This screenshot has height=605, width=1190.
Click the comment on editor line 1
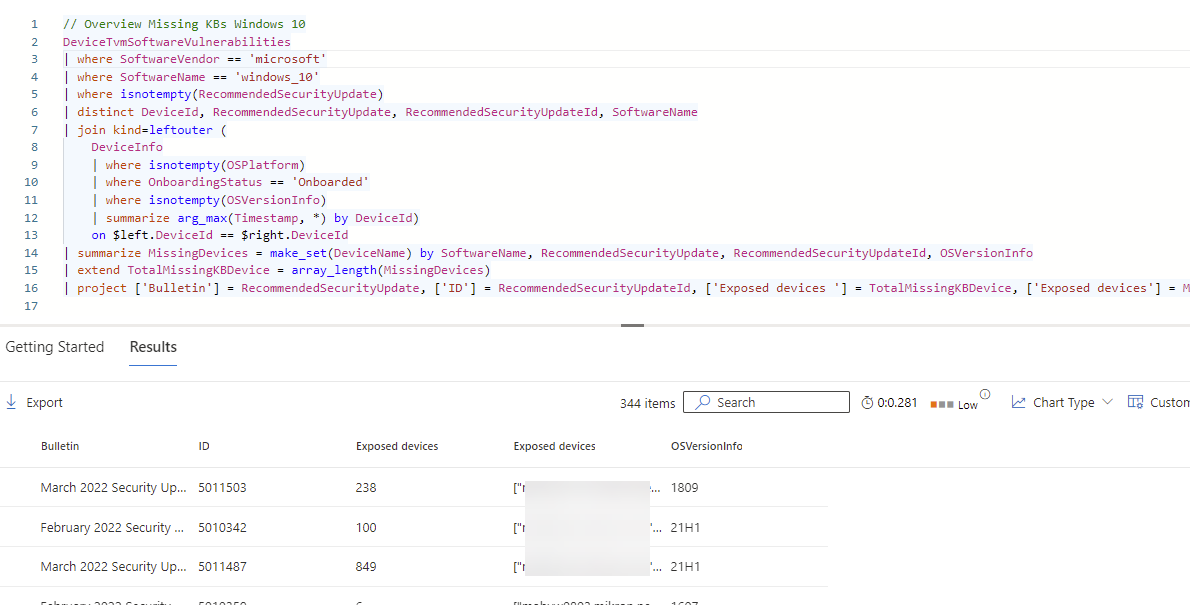184,24
